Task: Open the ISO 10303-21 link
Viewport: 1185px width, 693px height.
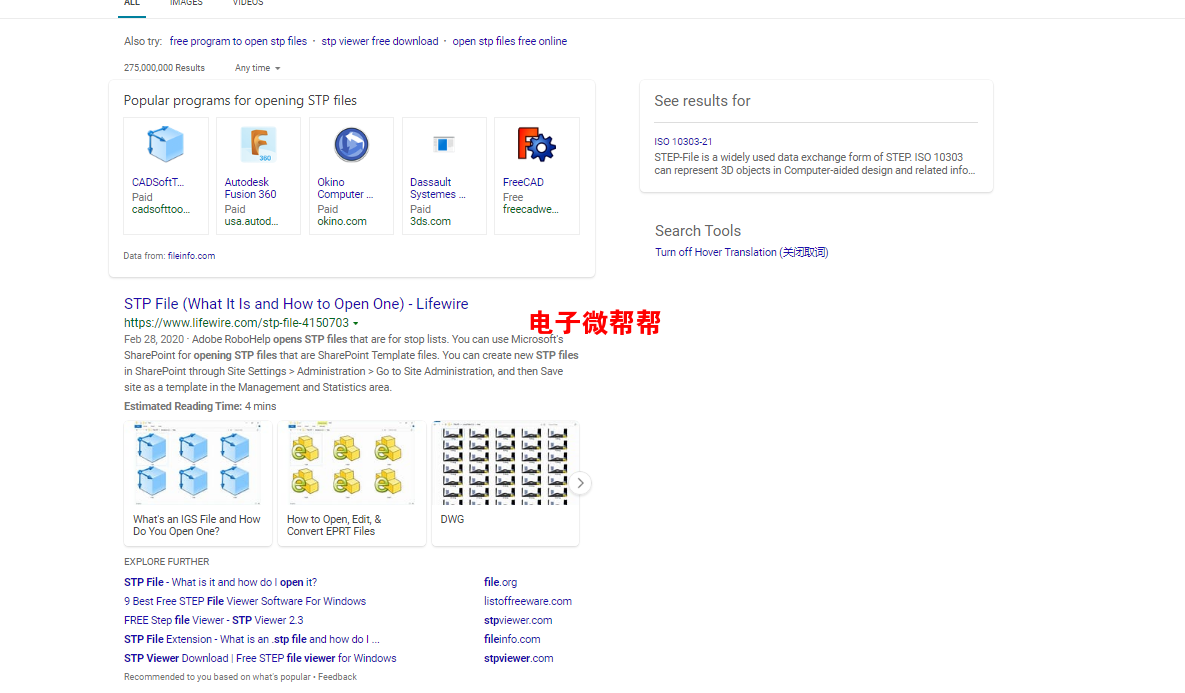Action: 683,142
